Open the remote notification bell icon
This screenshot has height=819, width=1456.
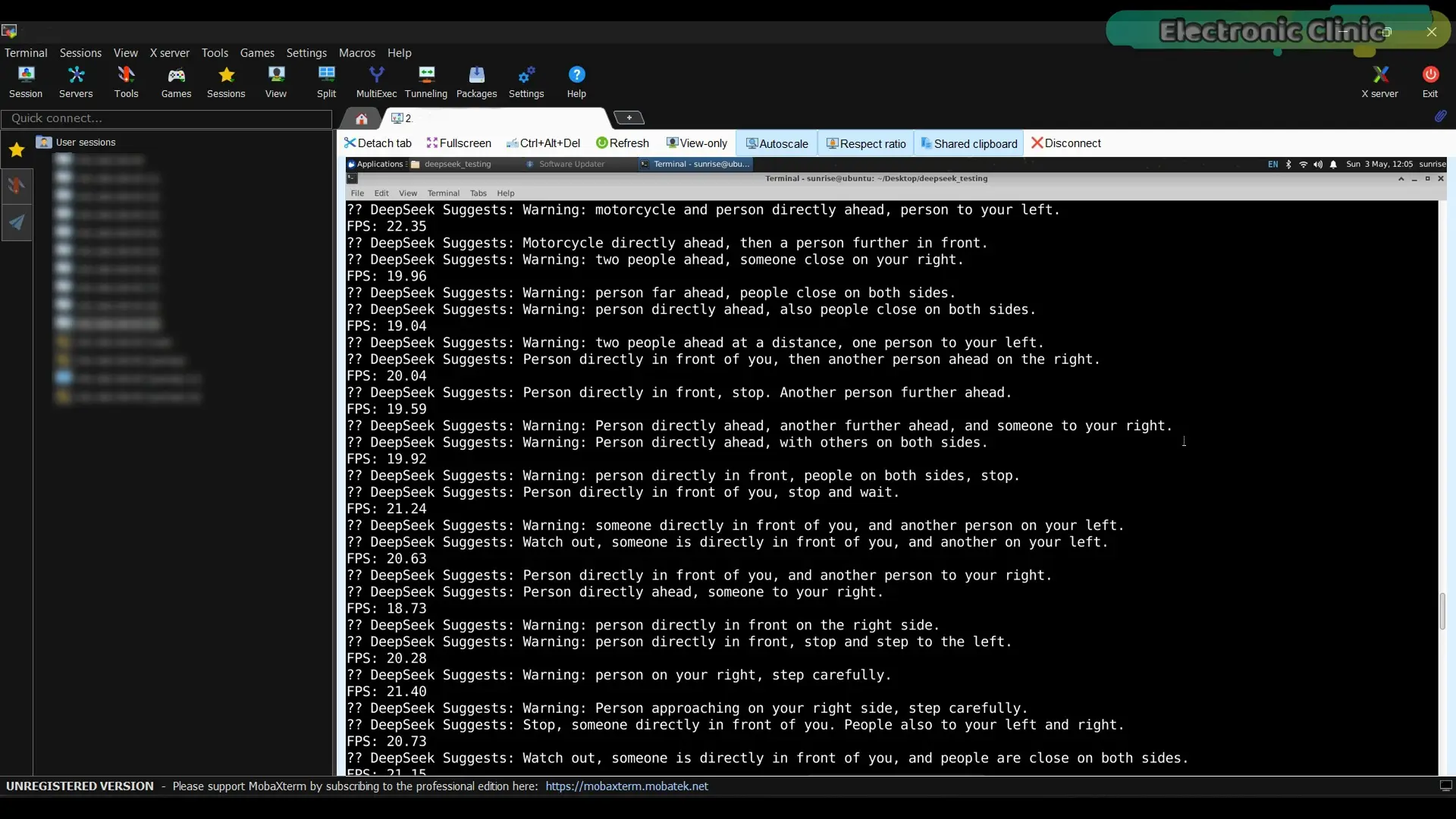(1333, 165)
